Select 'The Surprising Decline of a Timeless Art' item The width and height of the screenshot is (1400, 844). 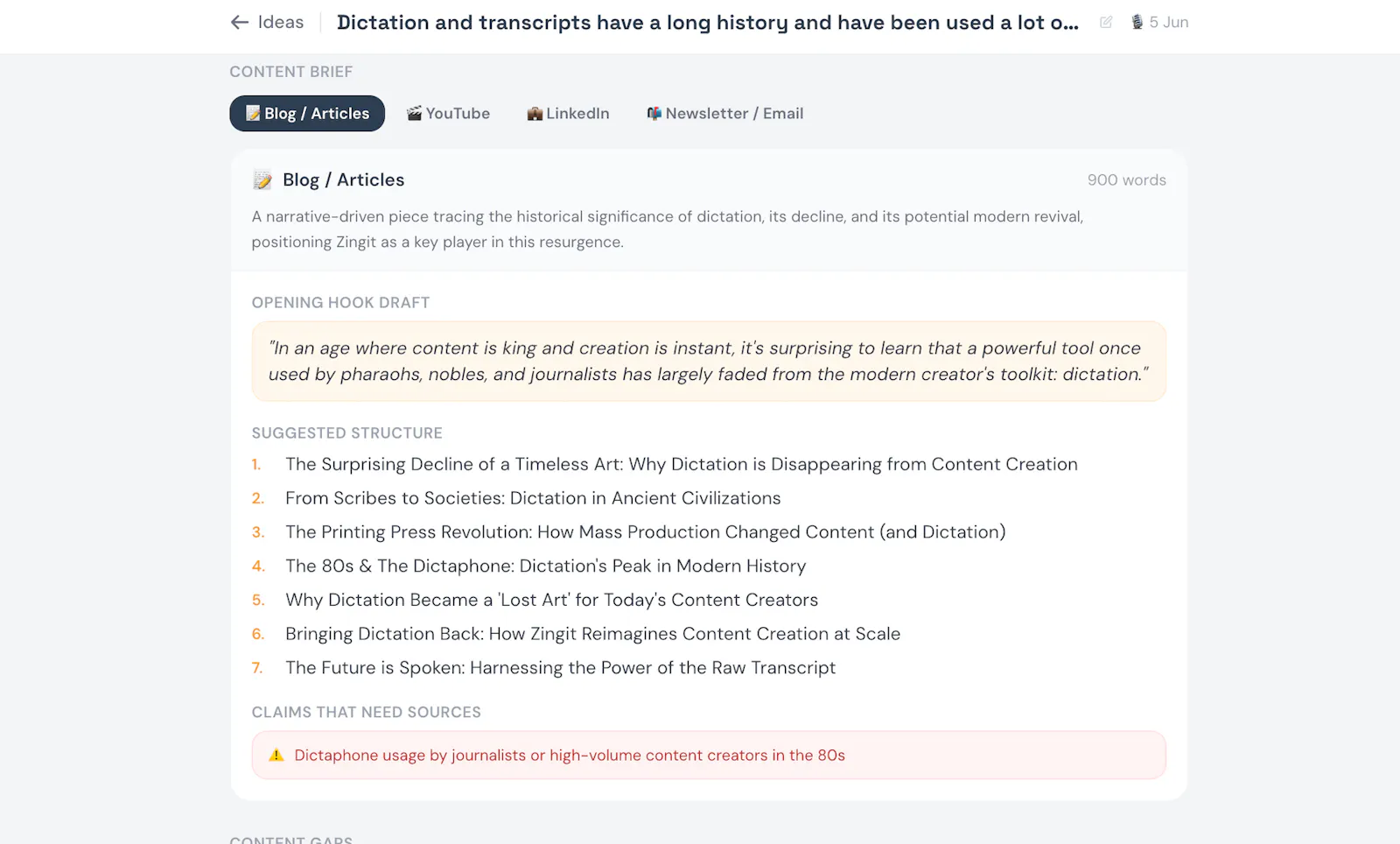[x=682, y=465]
